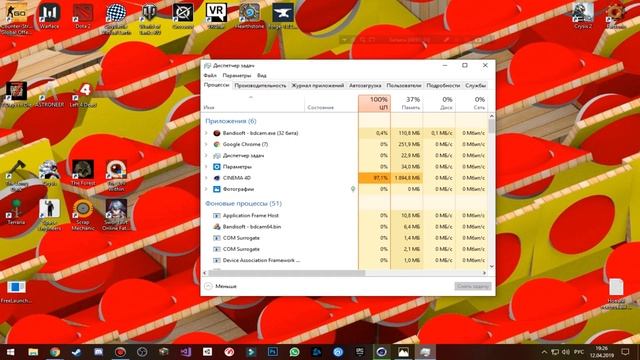Expand the Параметры process row
Screen dimensions: 640x360
click(x=206, y=167)
